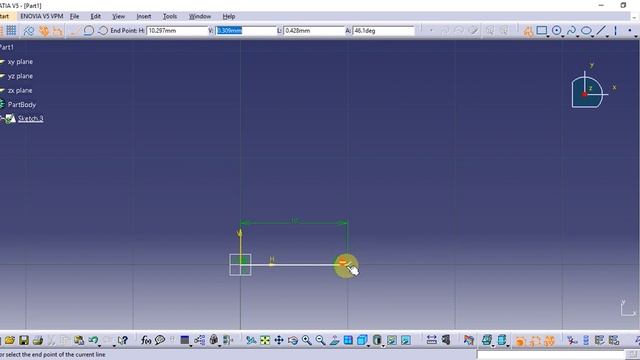640x360 pixels.
Task: Open the Ellipse tool dropdown arrow
Action: (593, 36)
